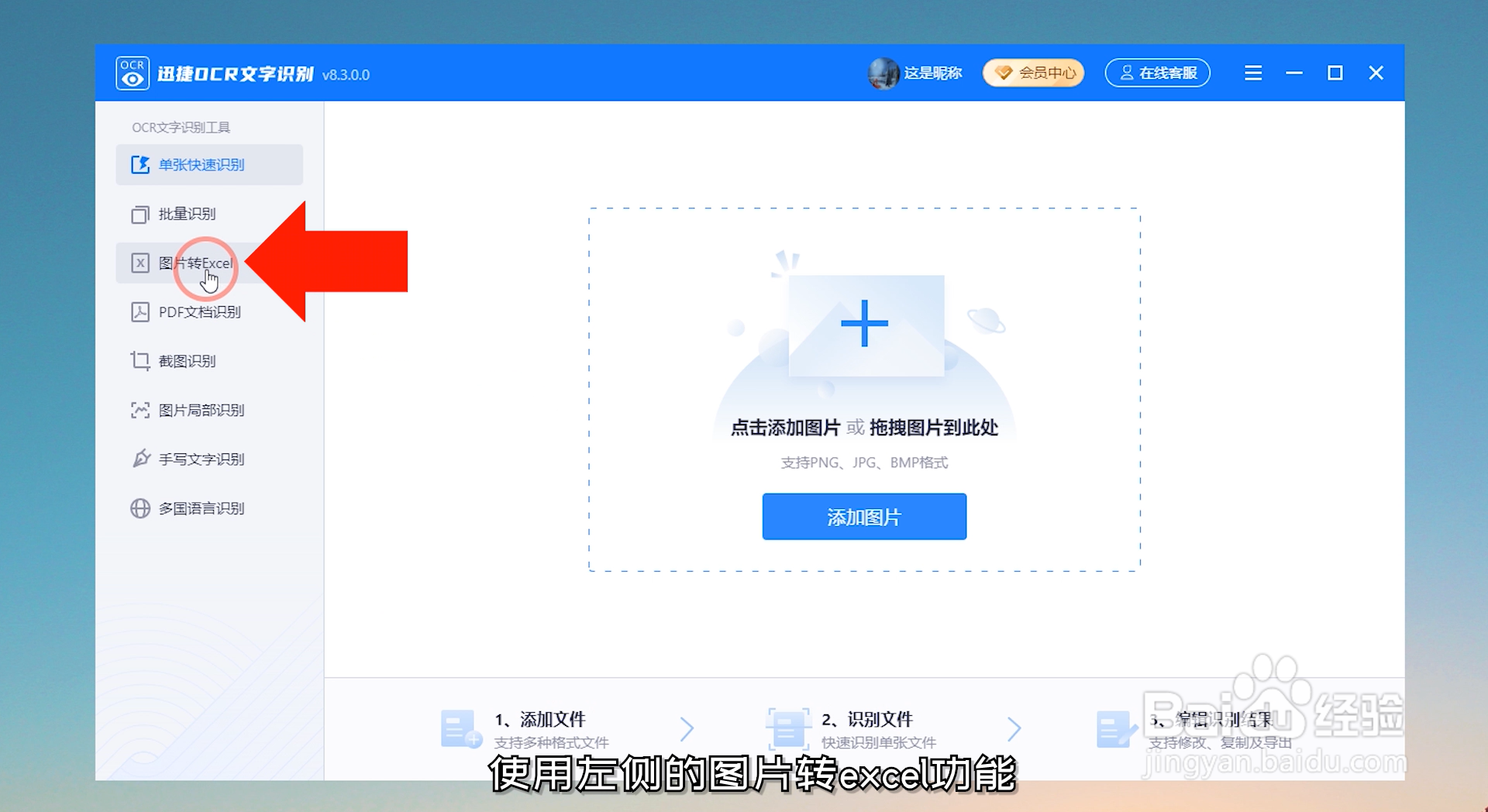Click the chevron after 识别文件 step
Screen dimensions: 1488x812
[x=1014, y=729]
